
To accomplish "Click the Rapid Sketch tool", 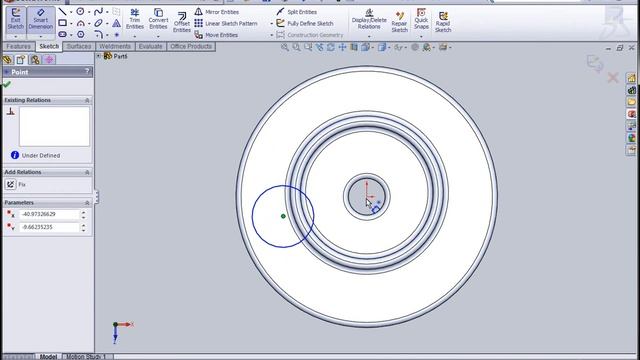I will click(x=443, y=22).
